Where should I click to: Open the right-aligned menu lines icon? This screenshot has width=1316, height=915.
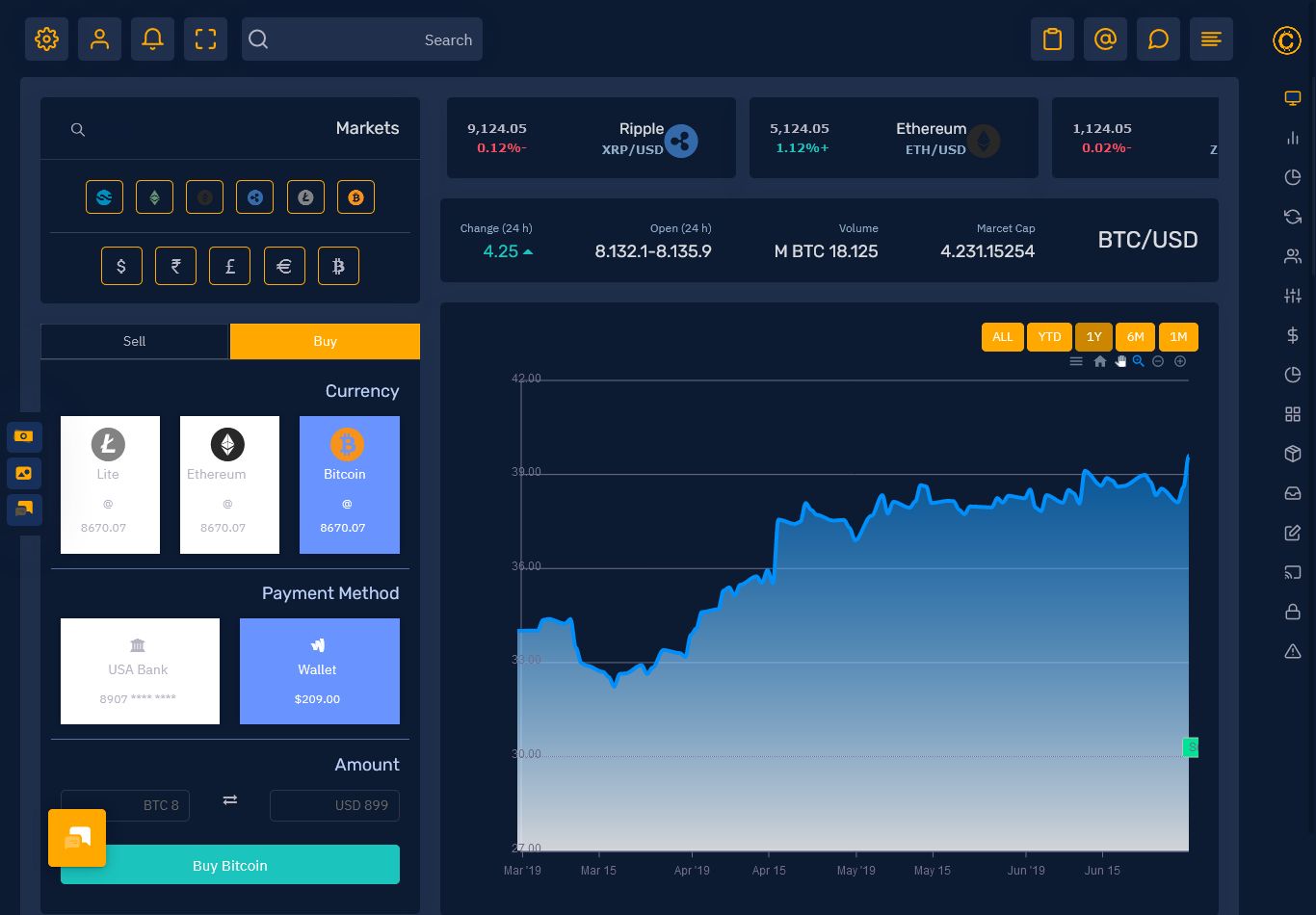[x=1211, y=39]
